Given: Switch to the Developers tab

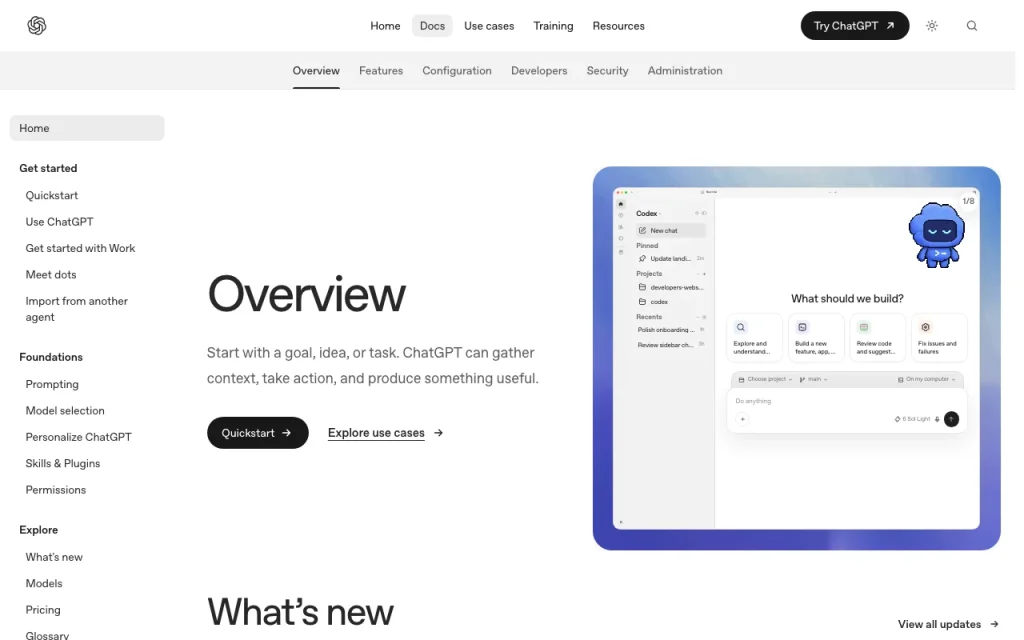Looking at the screenshot, I should 539,71.
